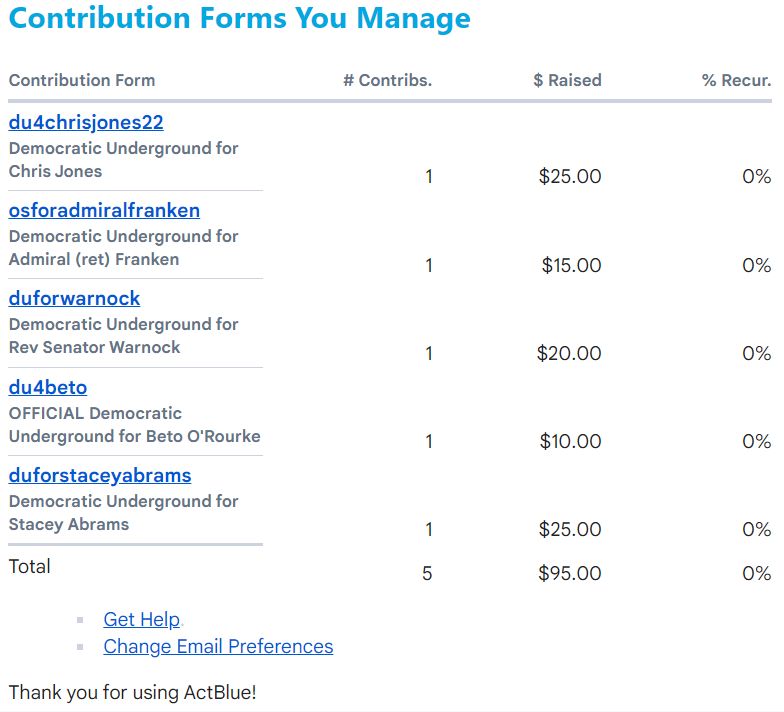Click Democratic Underground for Stacey Abrams description

point(123,512)
